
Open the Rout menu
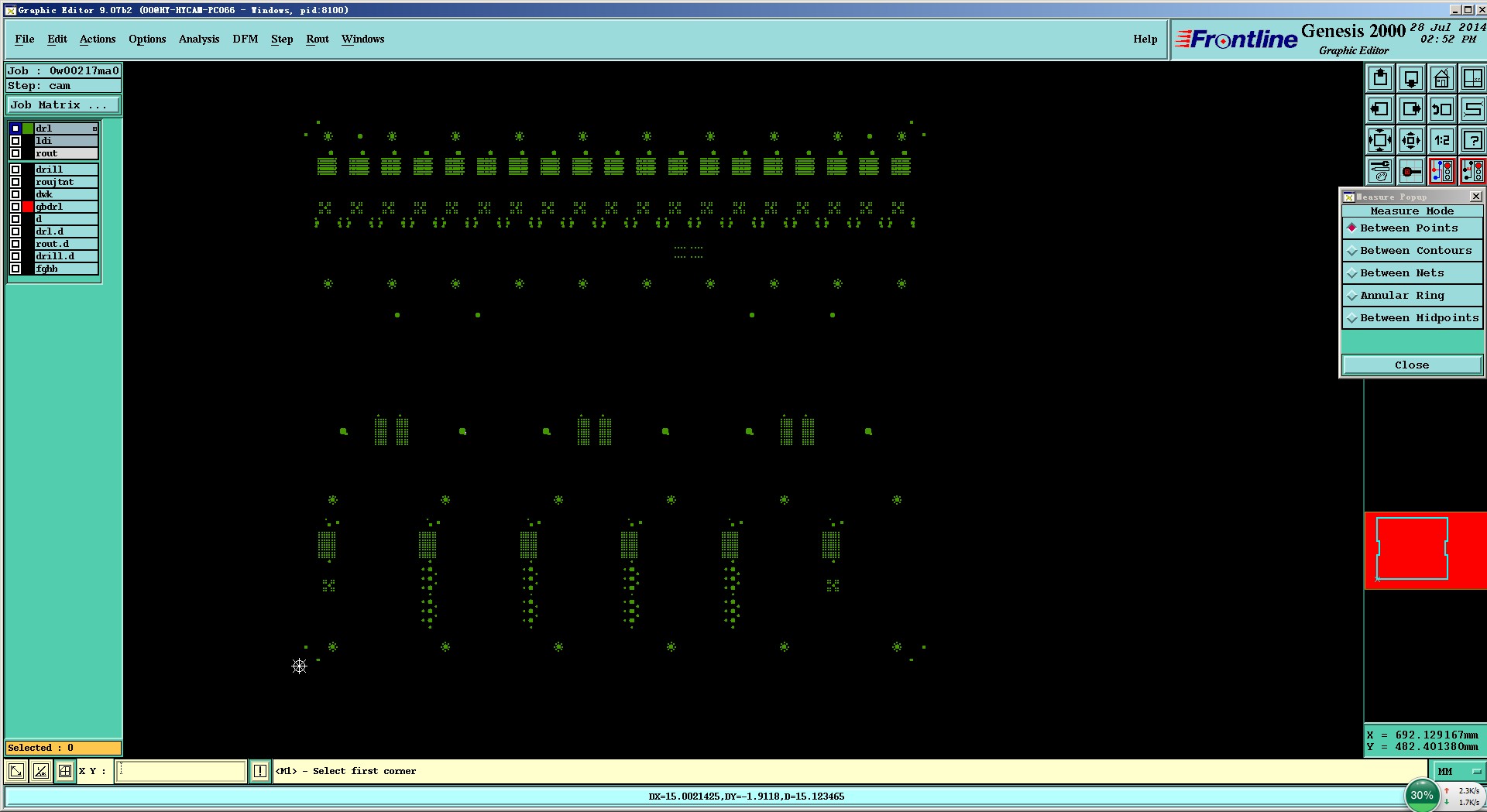coord(318,39)
